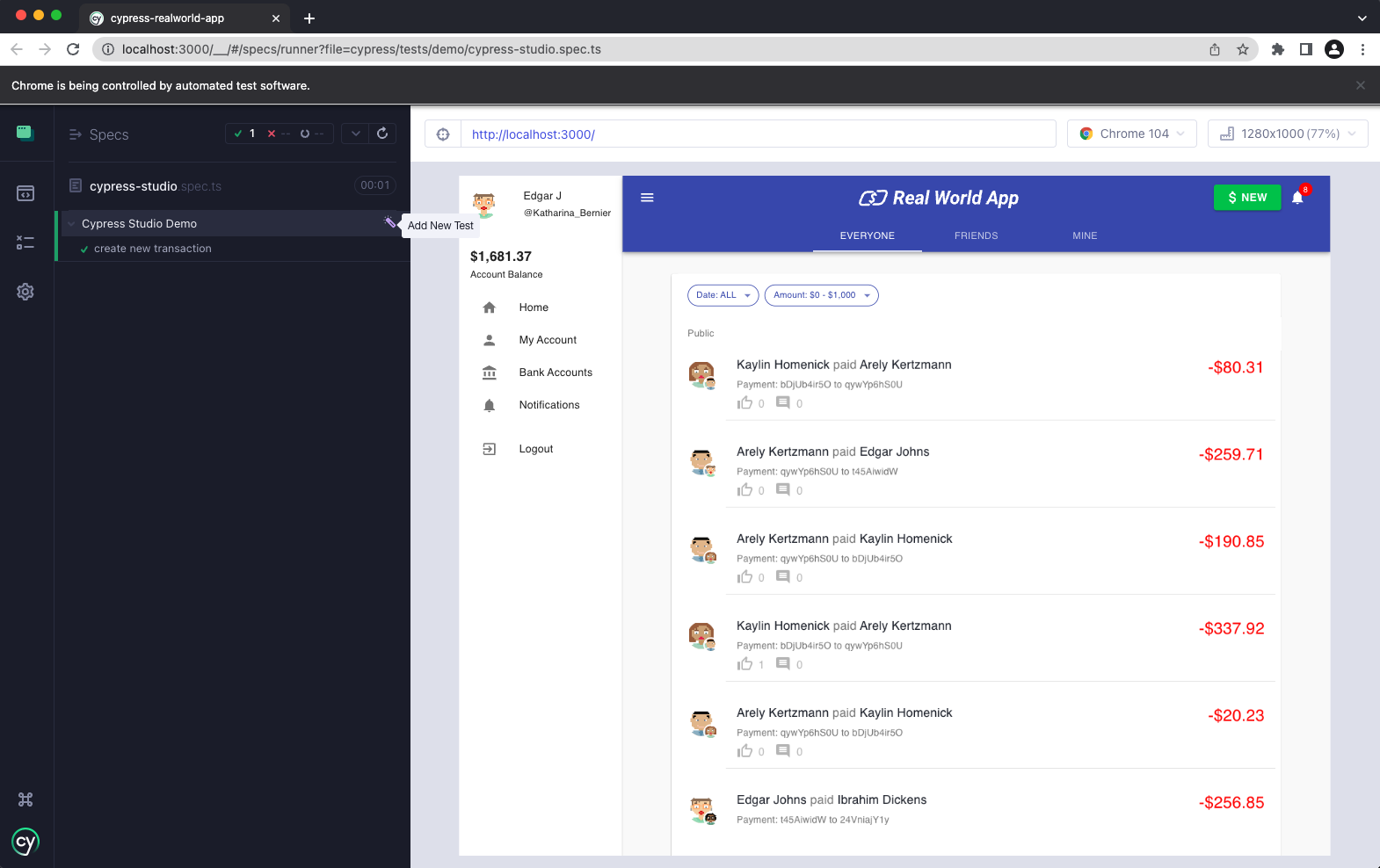This screenshot has width=1380, height=868.
Task: Open the Runs list icon in sidebar
Action: tap(25, 242)
